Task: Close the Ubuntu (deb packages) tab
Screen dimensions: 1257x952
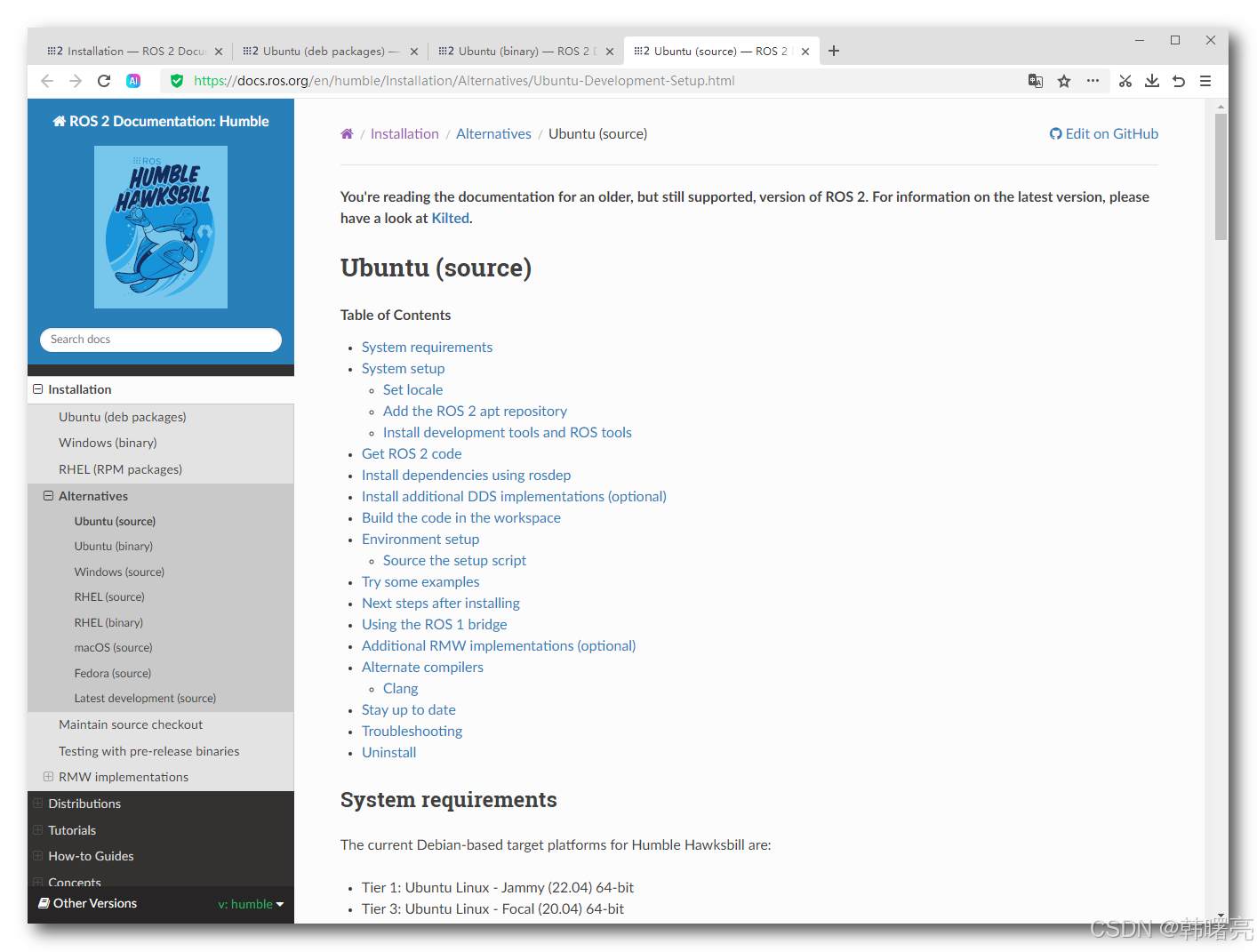Action: (414, 52)
